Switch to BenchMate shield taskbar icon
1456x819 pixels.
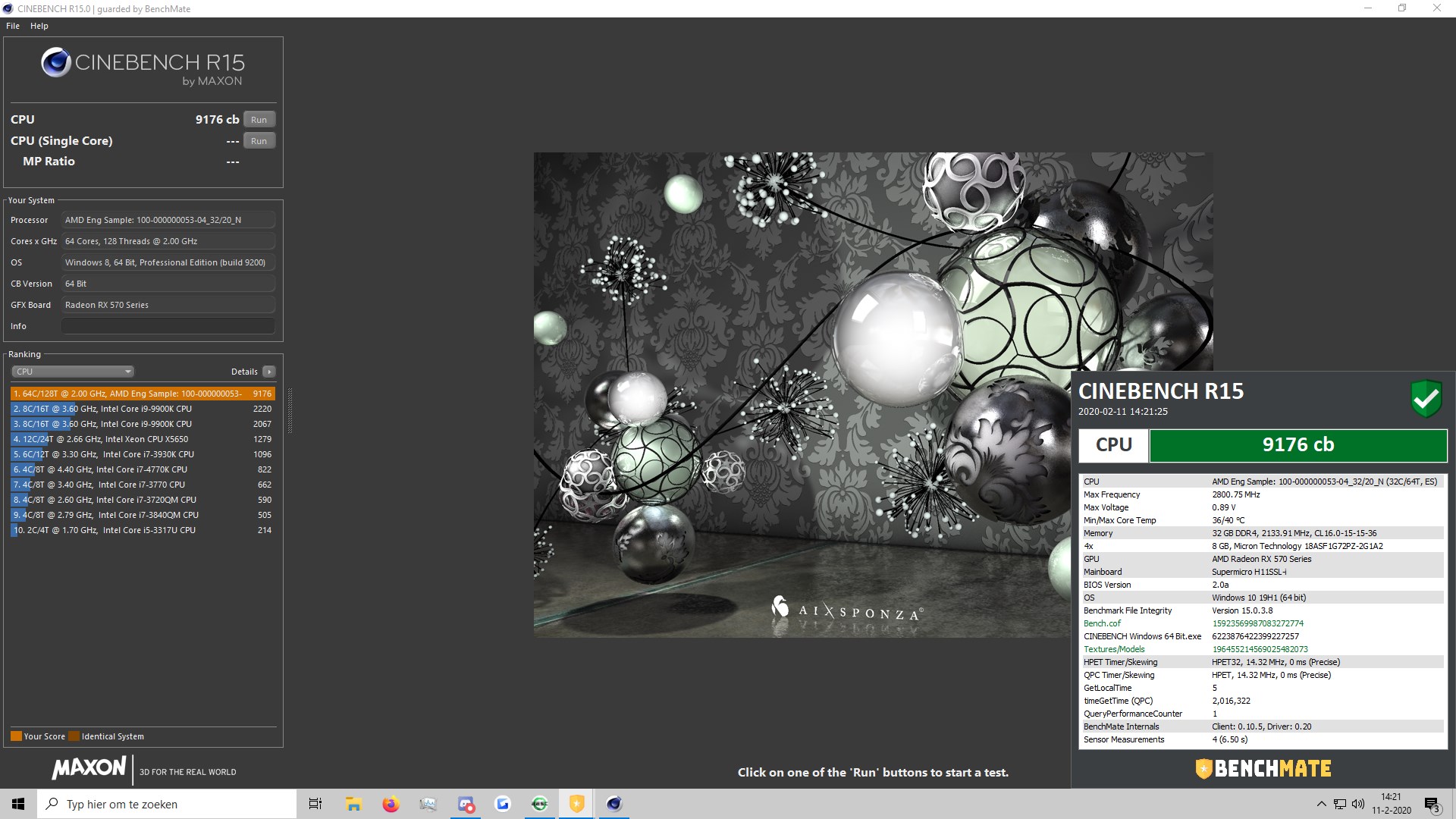tap(577, 804)
